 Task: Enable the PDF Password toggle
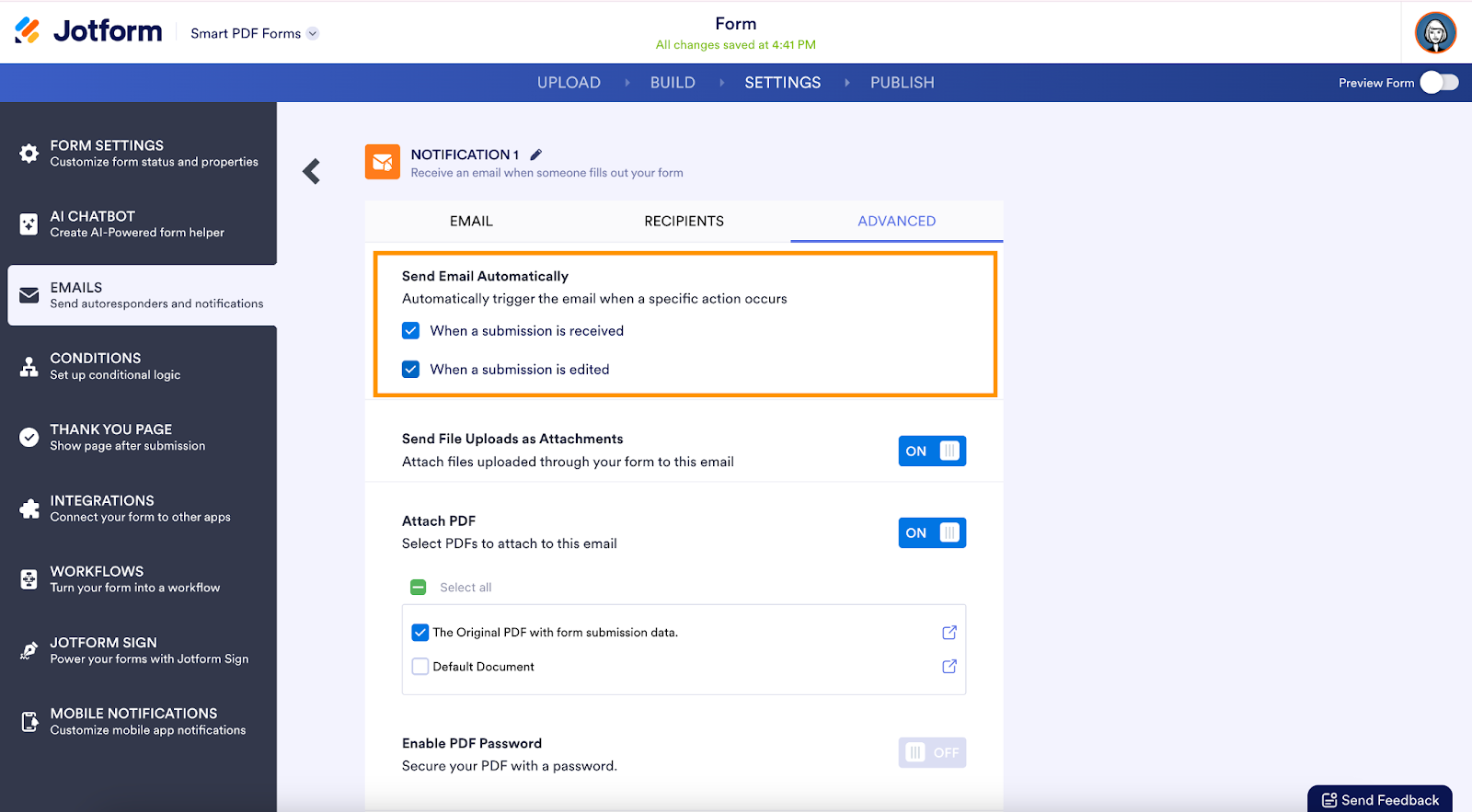coord(932,753)
